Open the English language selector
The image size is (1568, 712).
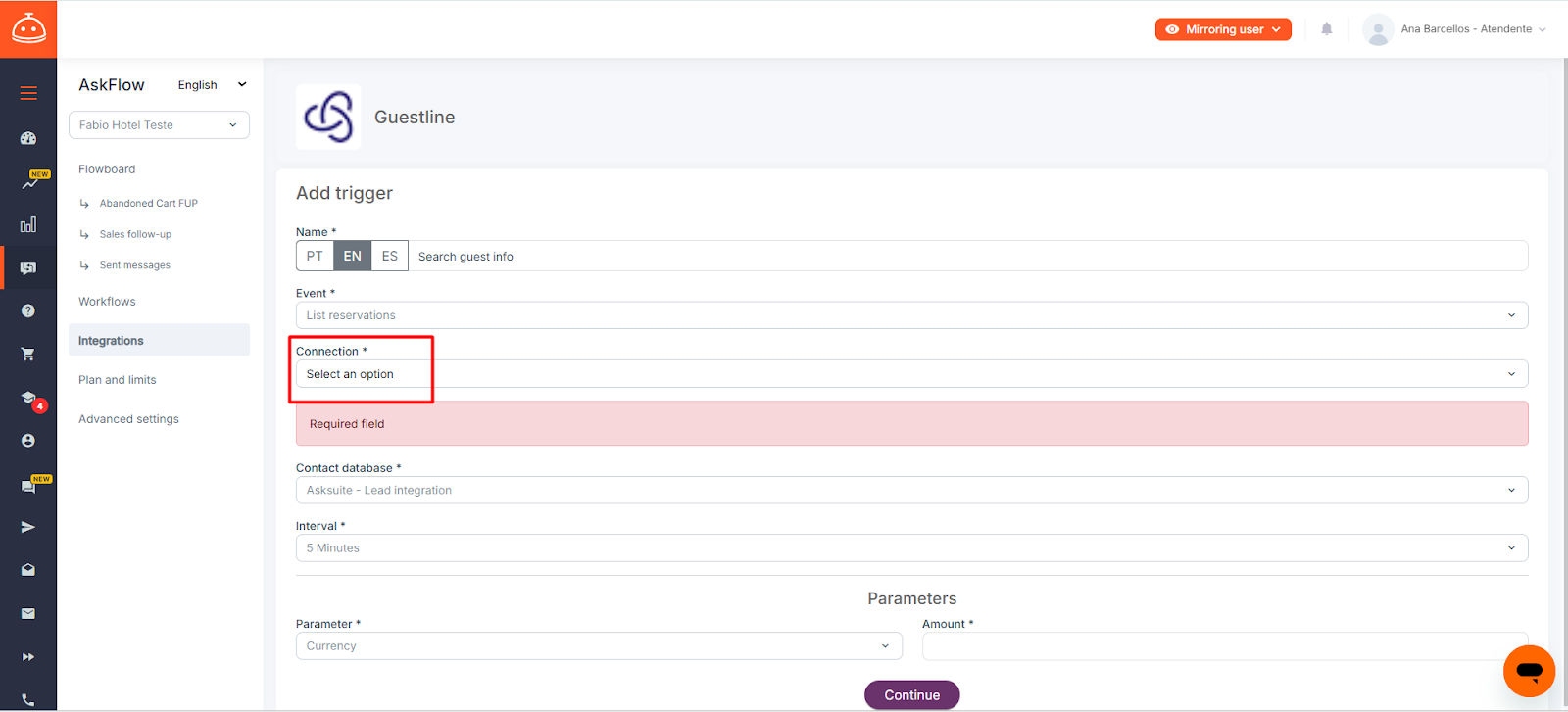tap(212, 85)
